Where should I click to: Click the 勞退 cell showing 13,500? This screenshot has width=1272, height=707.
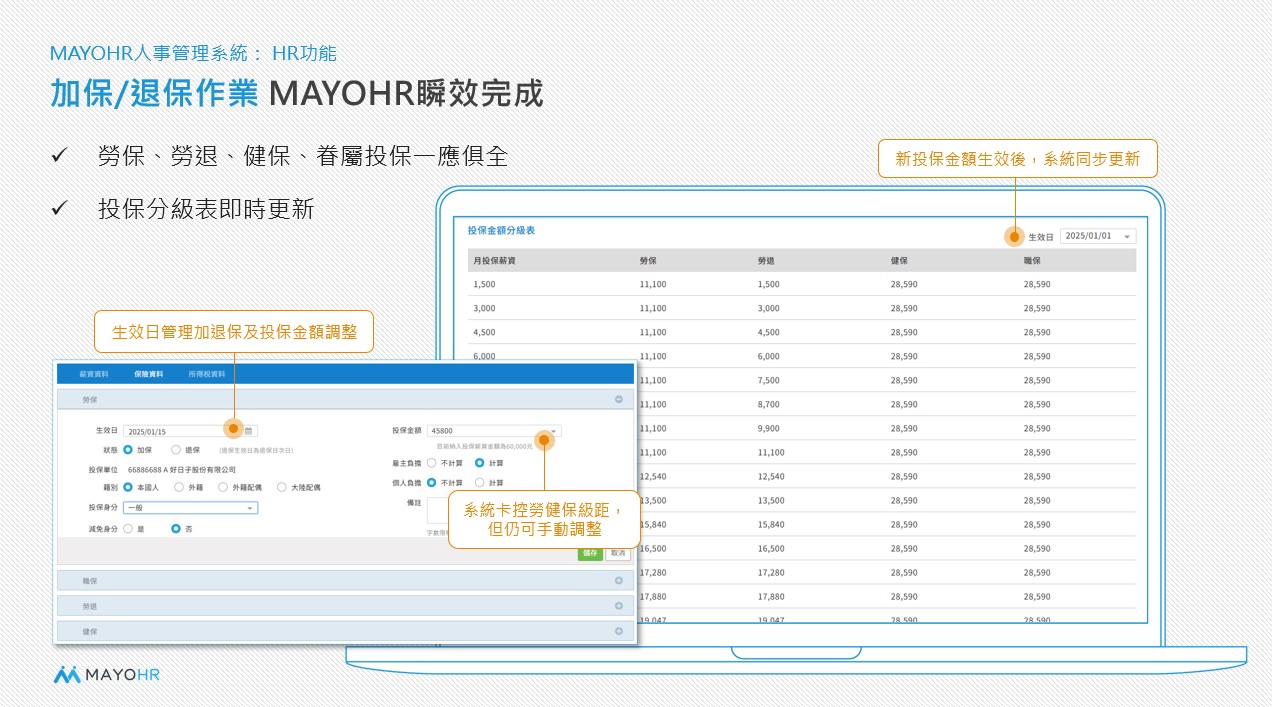coord(771,500)
